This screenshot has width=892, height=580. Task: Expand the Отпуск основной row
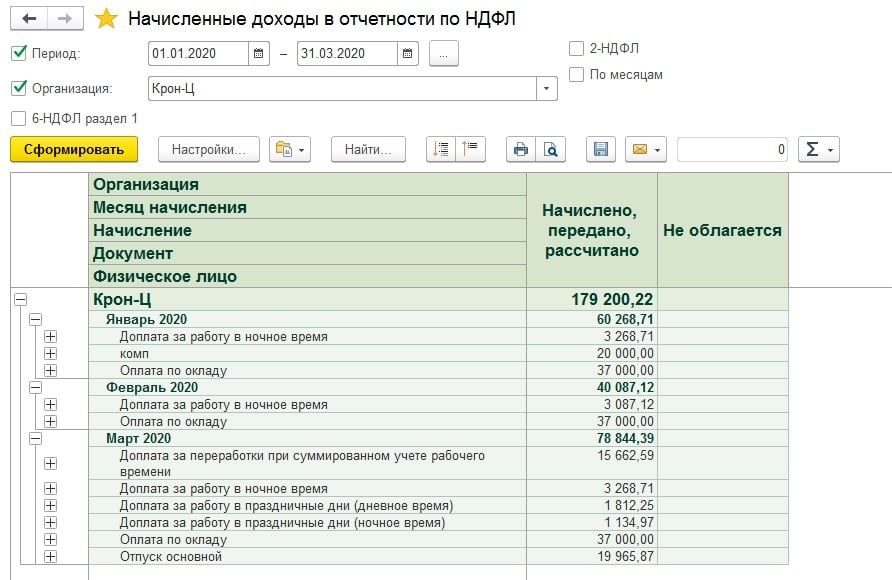click(50, 556)
